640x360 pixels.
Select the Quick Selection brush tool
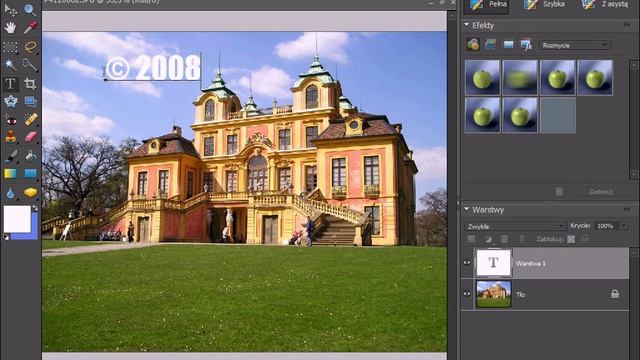(30, 64)
